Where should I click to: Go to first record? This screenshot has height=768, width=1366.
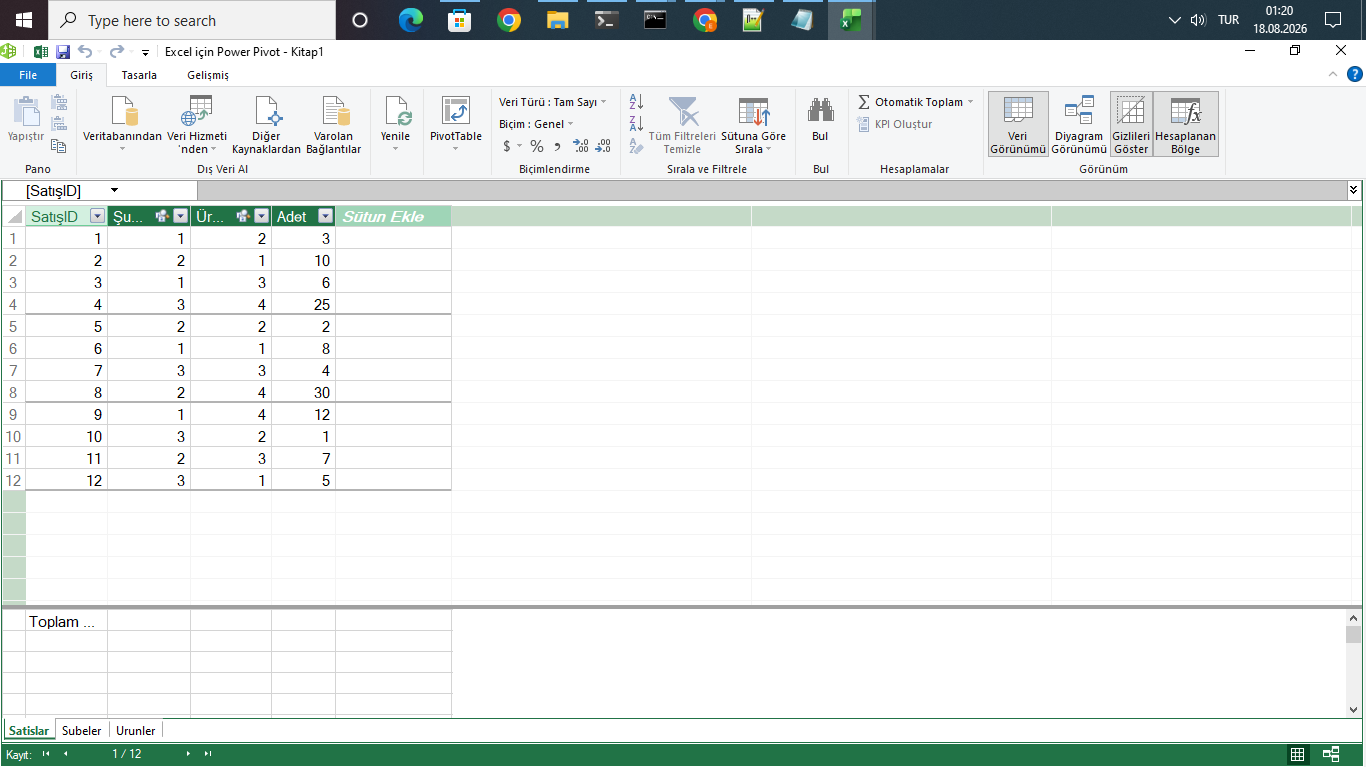pos(46,754)
